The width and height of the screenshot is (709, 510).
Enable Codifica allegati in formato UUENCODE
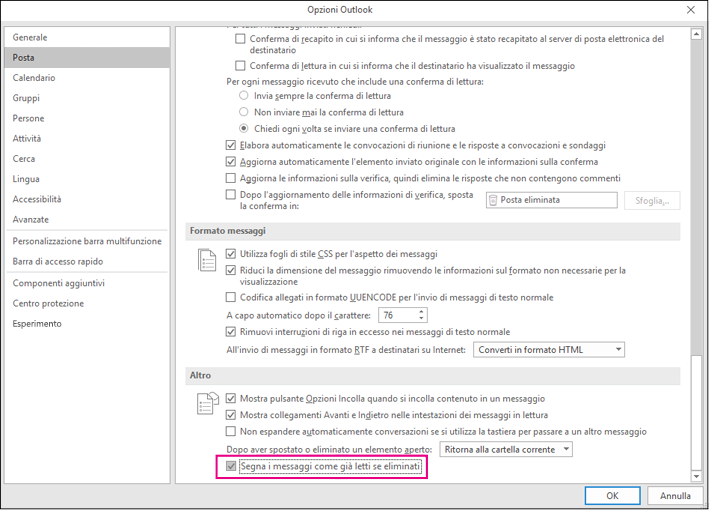[231, 297]
